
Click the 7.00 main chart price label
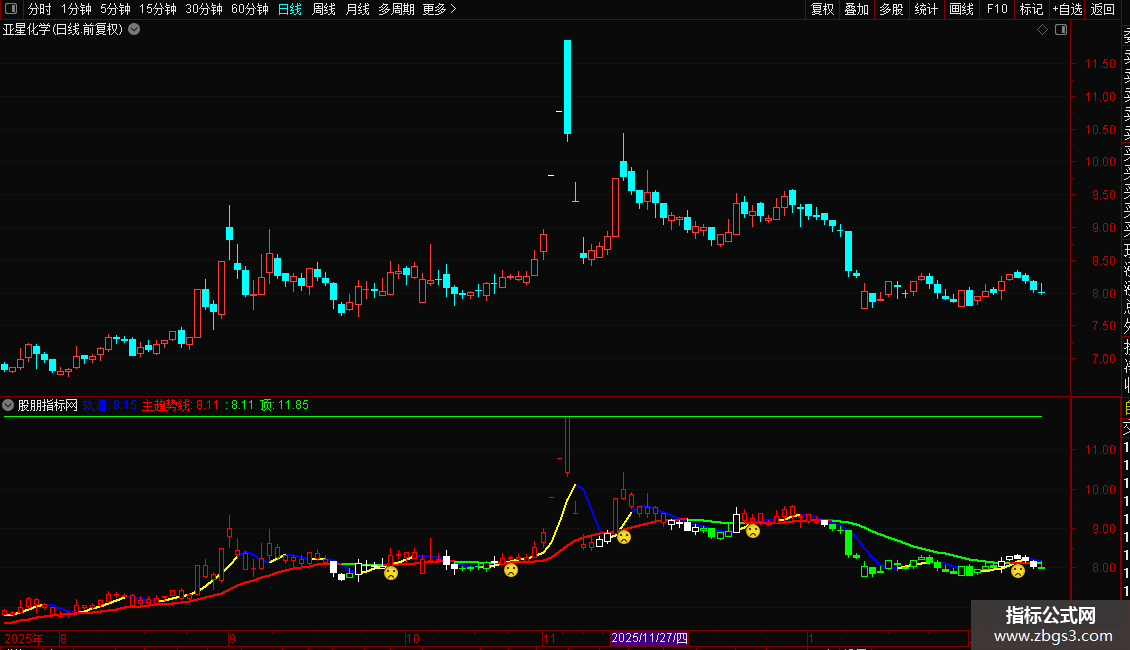coord(1103,358)
